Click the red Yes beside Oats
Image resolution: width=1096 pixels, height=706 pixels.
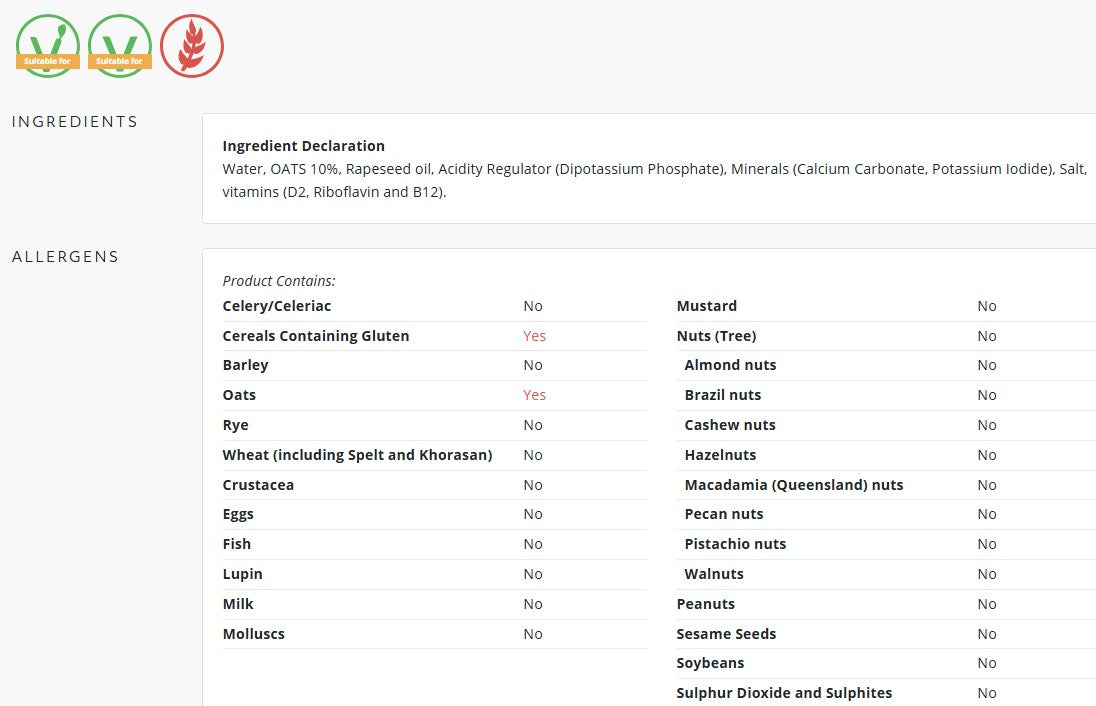pos(534,395)
